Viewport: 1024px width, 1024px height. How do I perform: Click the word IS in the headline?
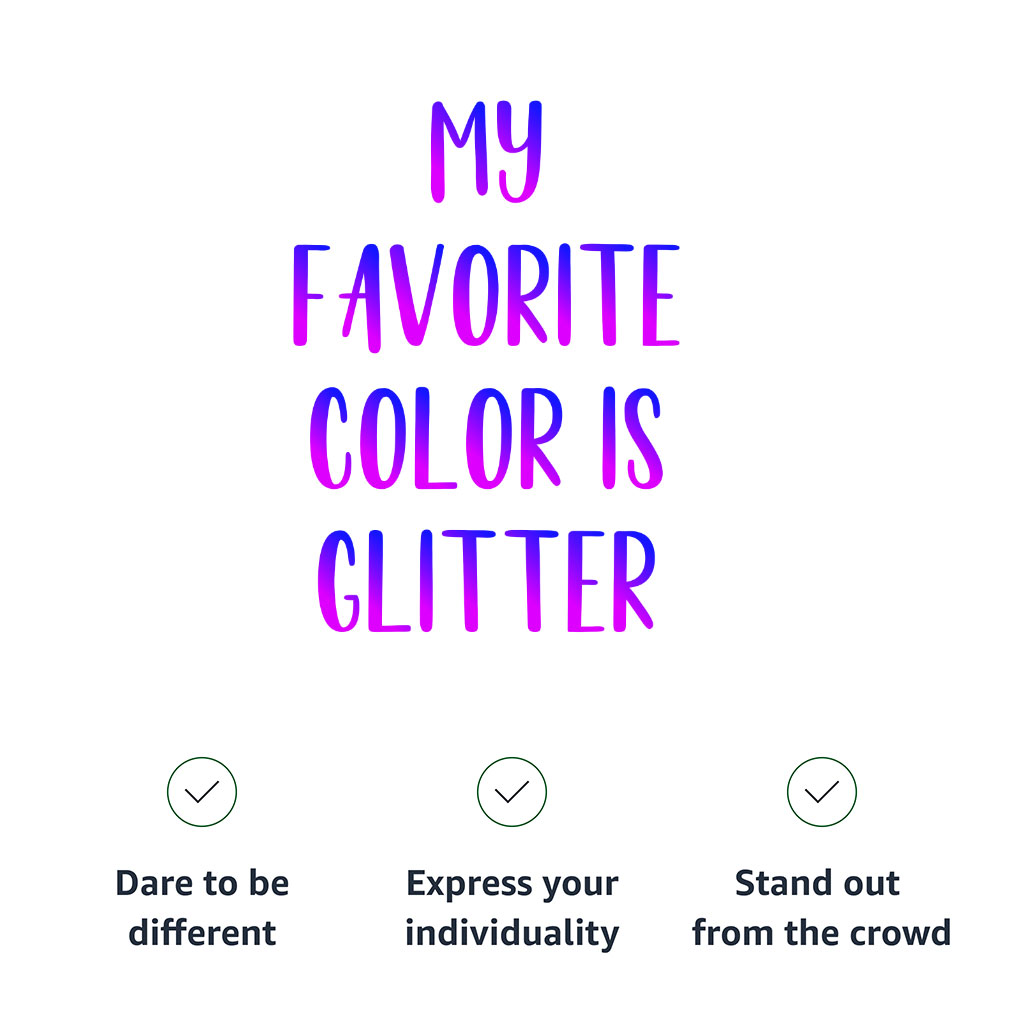coord(632,440)
